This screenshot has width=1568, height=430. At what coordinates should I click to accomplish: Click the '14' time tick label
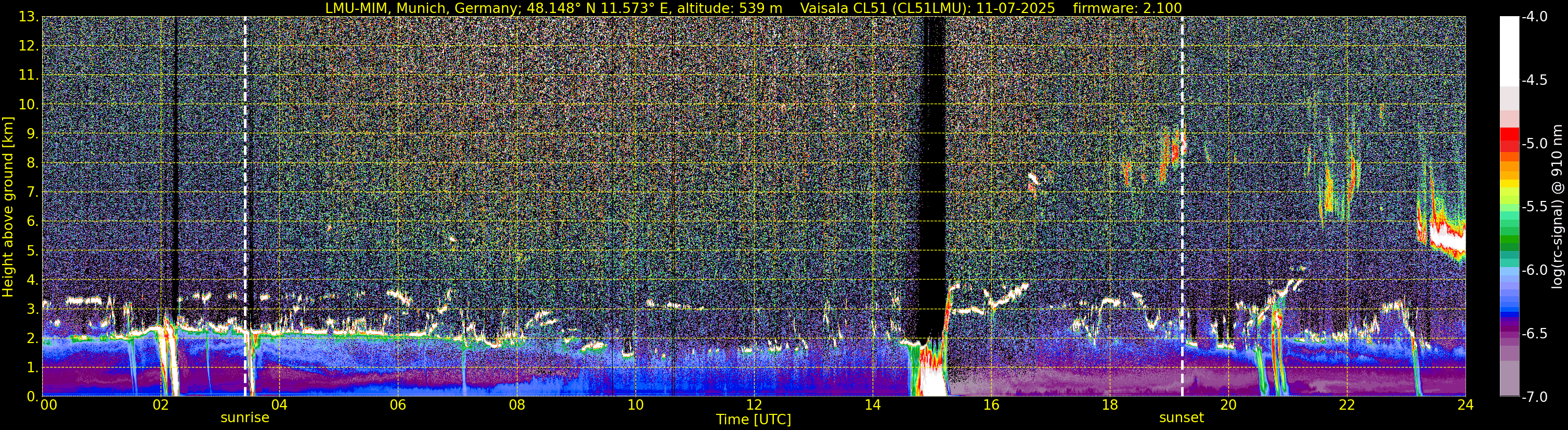pyautogui.click(x=873, y=405)
